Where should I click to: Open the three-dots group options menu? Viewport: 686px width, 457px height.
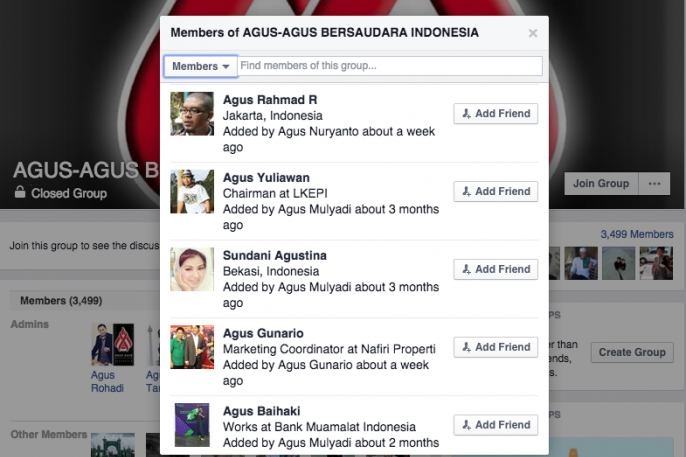654,184
